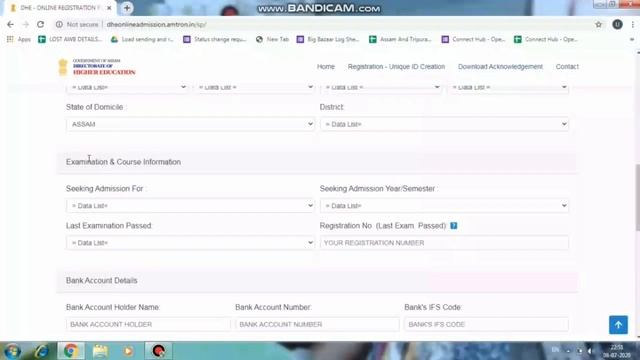Bookmark this page with star icon
This screenshot has height=360, width=640.
(598, 24)
